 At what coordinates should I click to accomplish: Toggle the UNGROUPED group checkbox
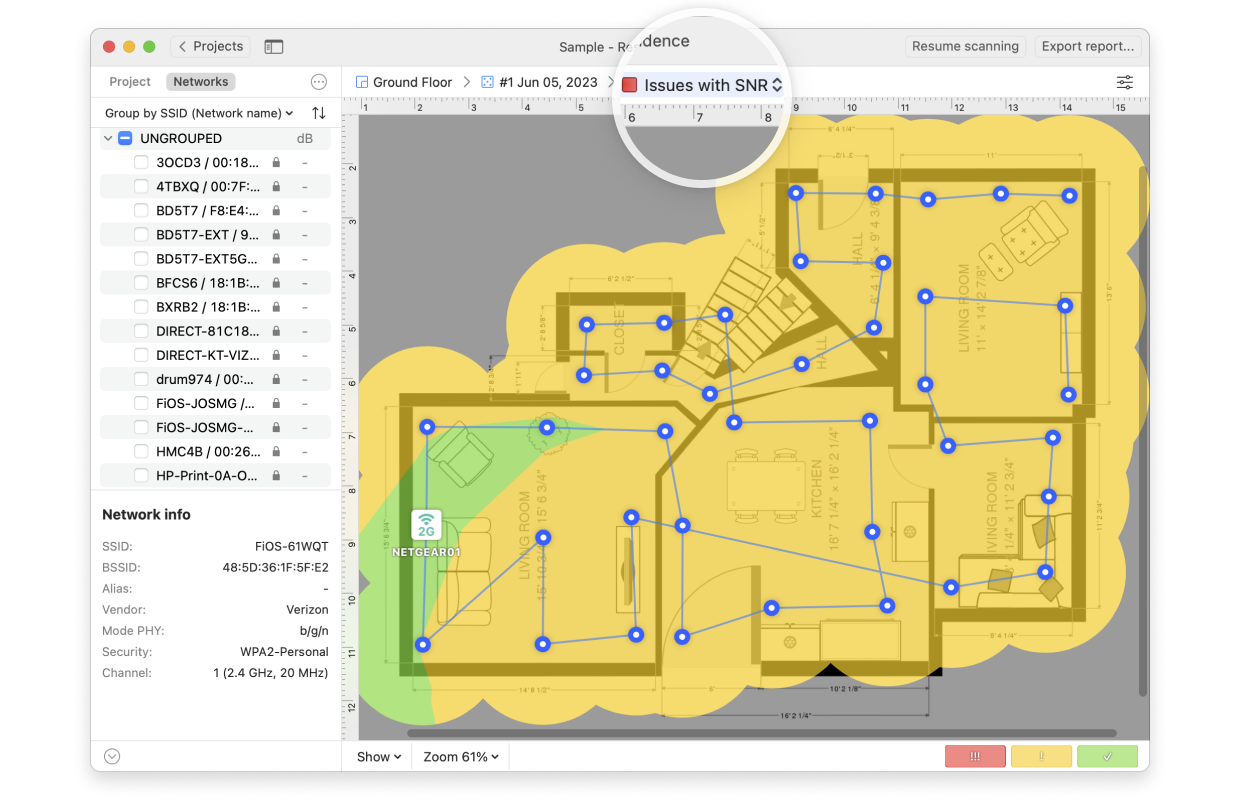(125, 138)
